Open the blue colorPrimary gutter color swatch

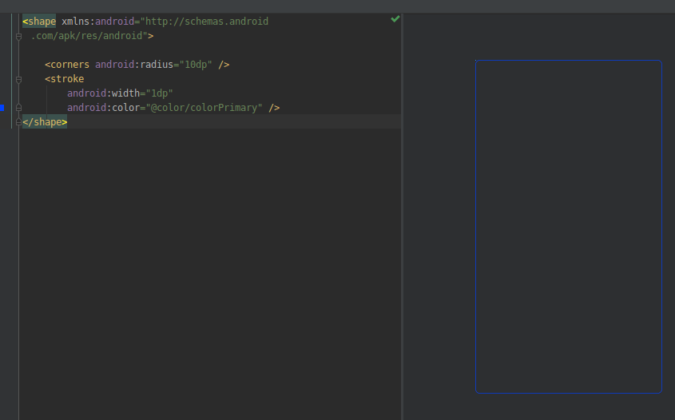(x=3, y=107)
